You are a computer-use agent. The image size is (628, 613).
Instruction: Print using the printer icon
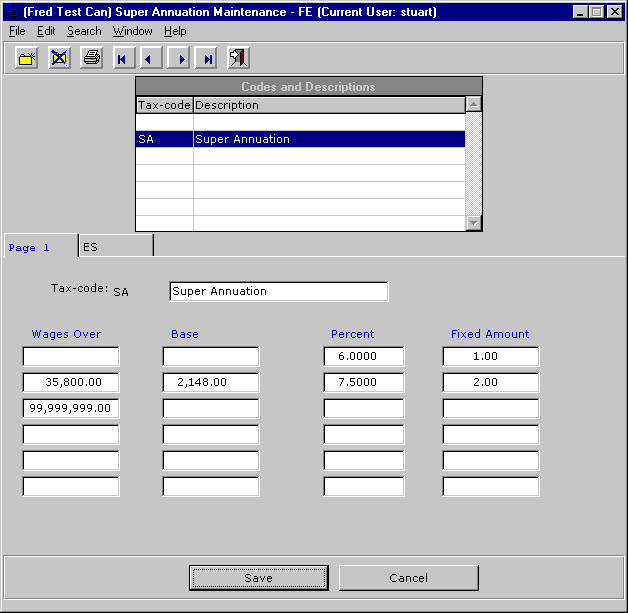pyautogui.click(x=91, y=59)
